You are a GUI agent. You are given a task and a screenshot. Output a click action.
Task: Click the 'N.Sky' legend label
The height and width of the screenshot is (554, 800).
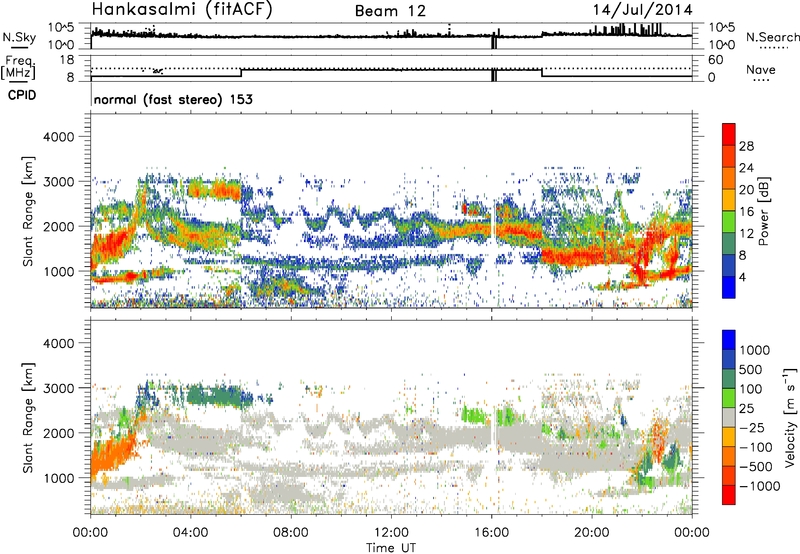19,37
